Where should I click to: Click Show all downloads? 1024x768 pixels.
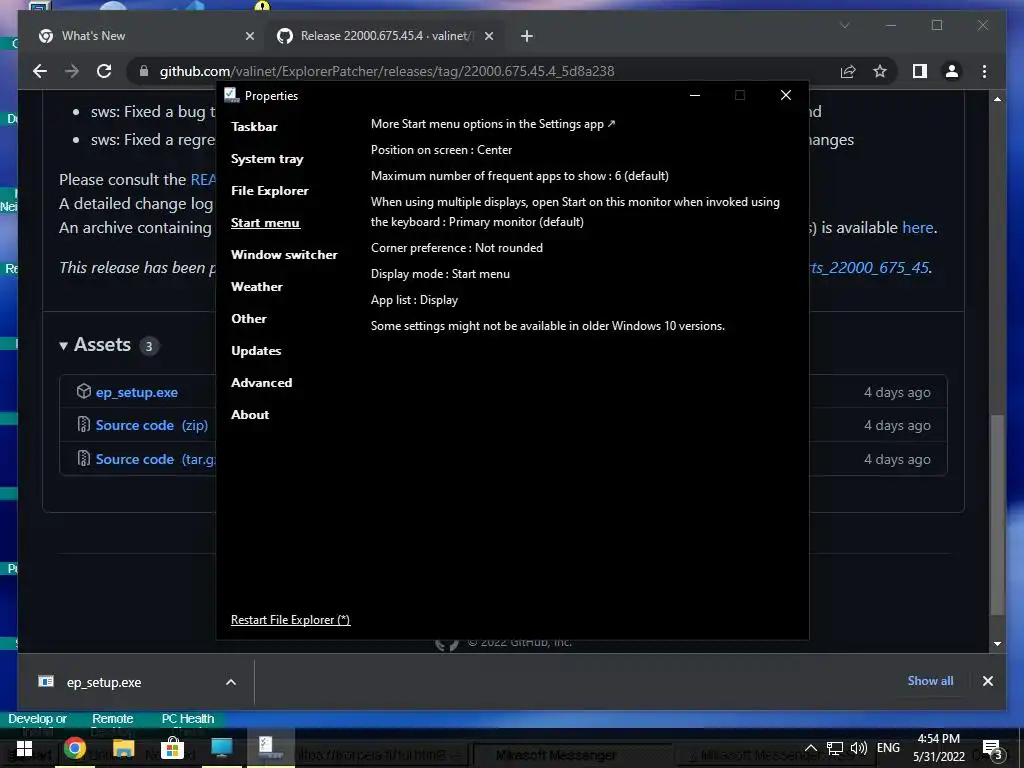click(x=930, y=681)
